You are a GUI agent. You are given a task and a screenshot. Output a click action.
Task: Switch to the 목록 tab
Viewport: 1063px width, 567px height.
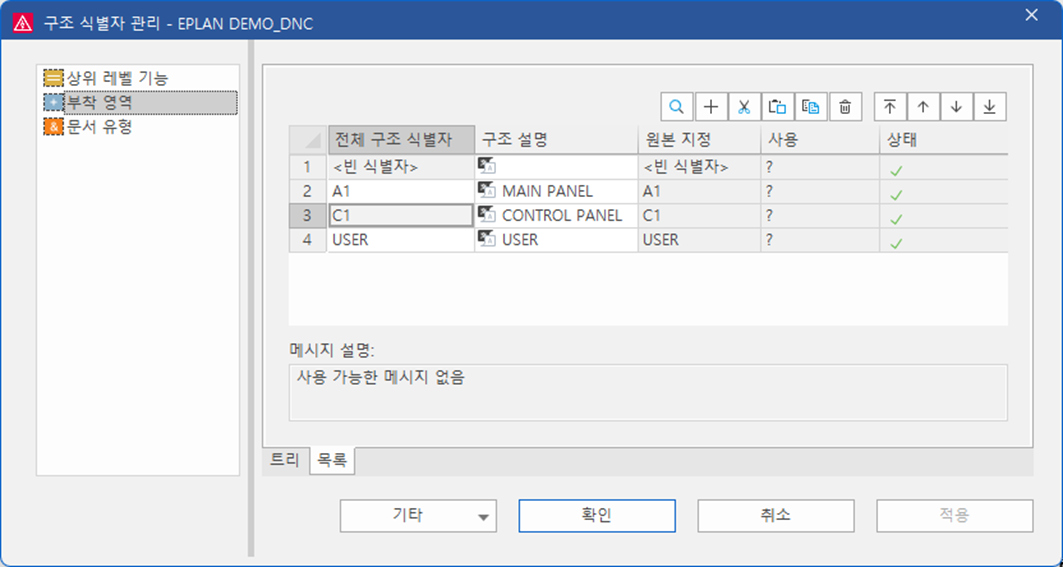pyautogui.click(x=332, y=461)
